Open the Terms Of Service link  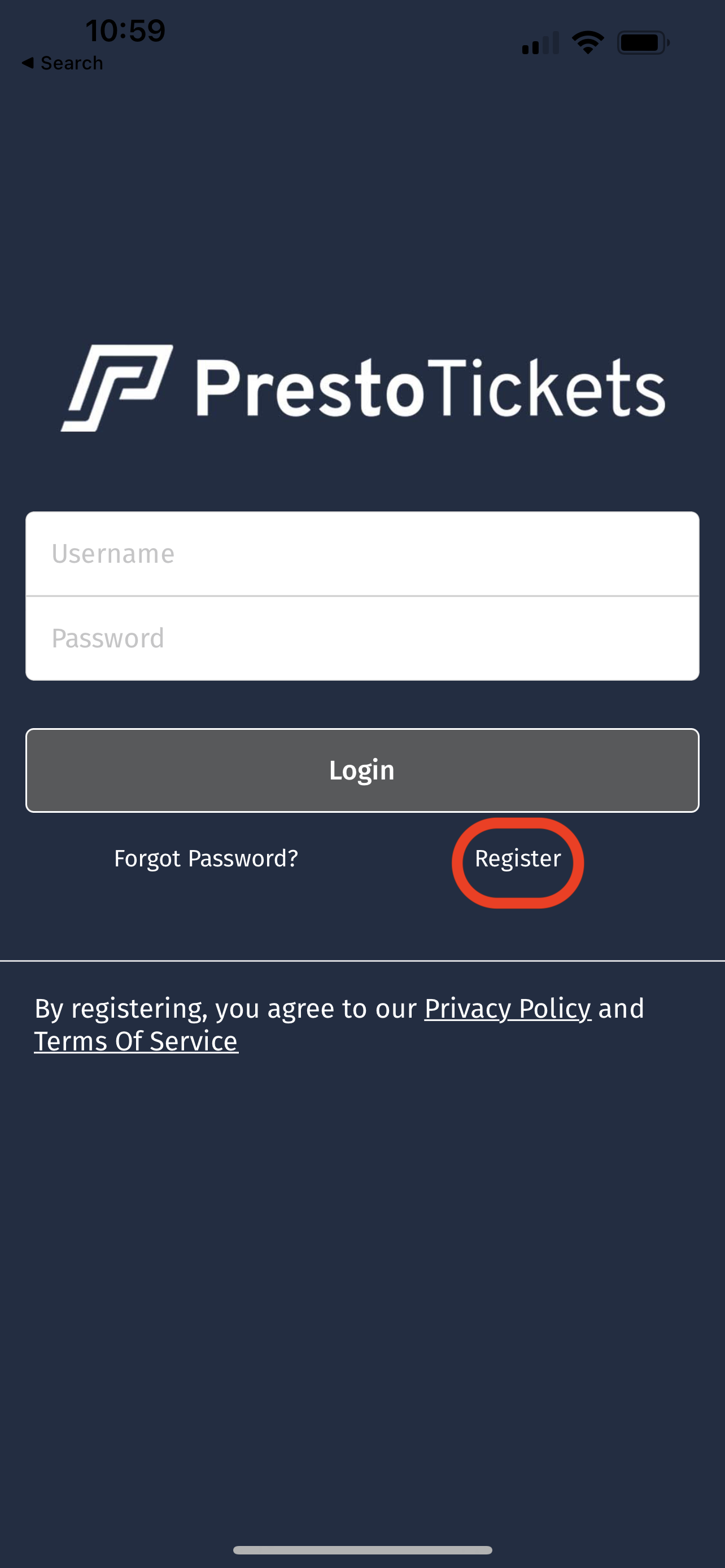point(136,1041)
